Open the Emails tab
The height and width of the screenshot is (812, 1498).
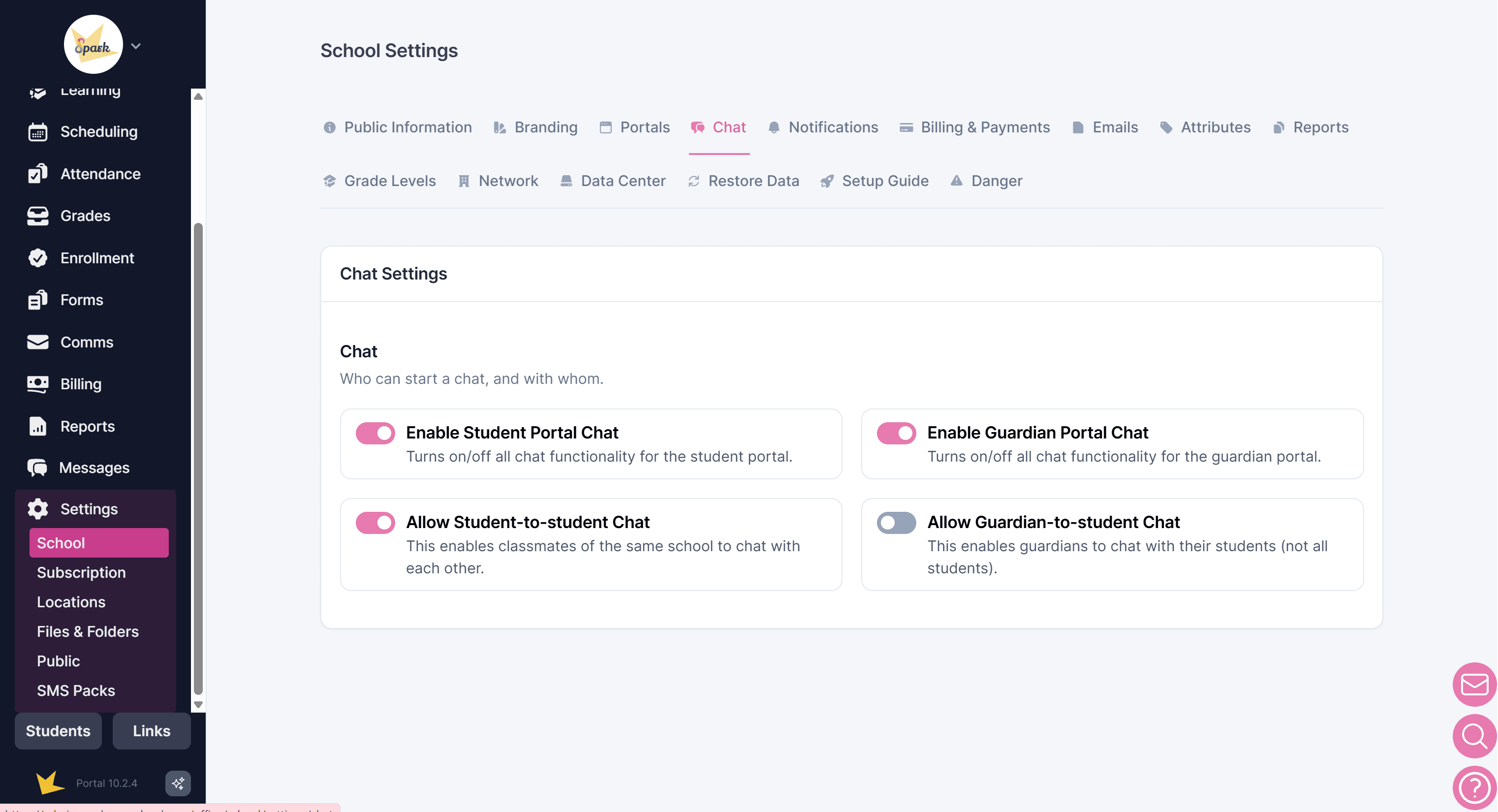[1104, 127]
